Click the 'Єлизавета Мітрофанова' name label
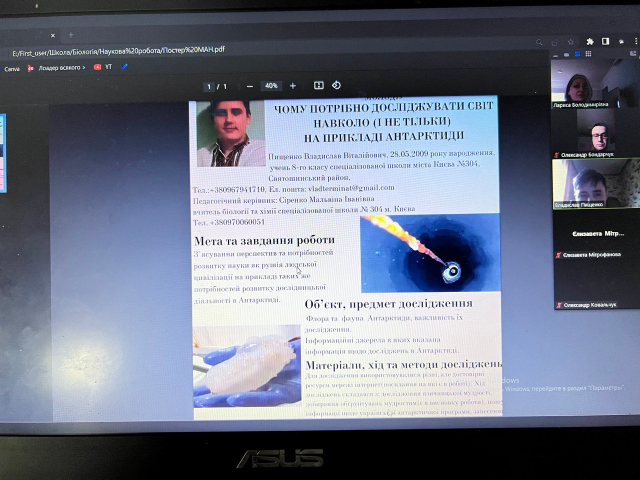 pyautogui.click(x=591, y=255)
